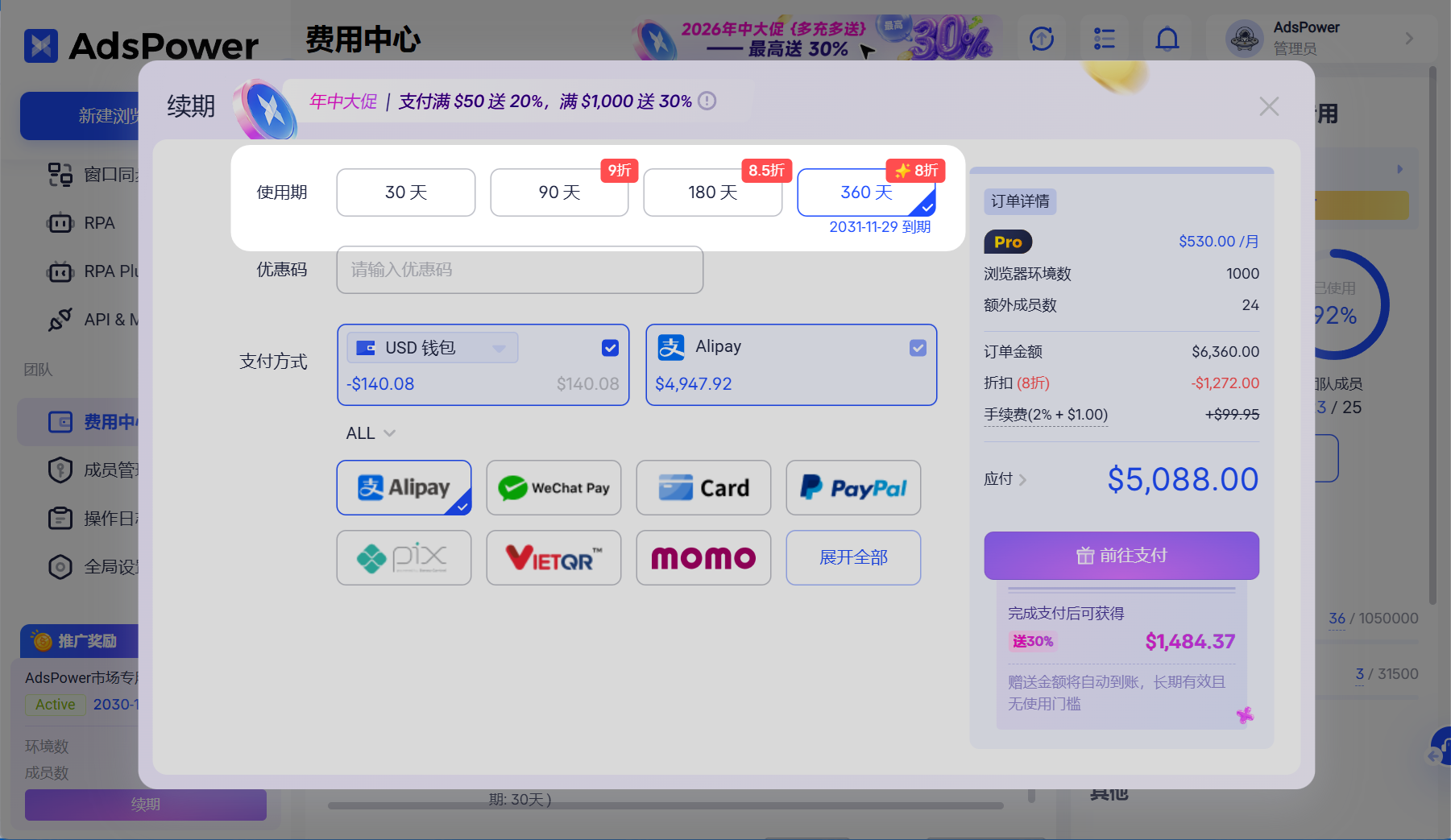Viewport: 1451px width, 840px height.
Task: Open the update/upgrade arrow icon in header
Action: [1042, 38]
